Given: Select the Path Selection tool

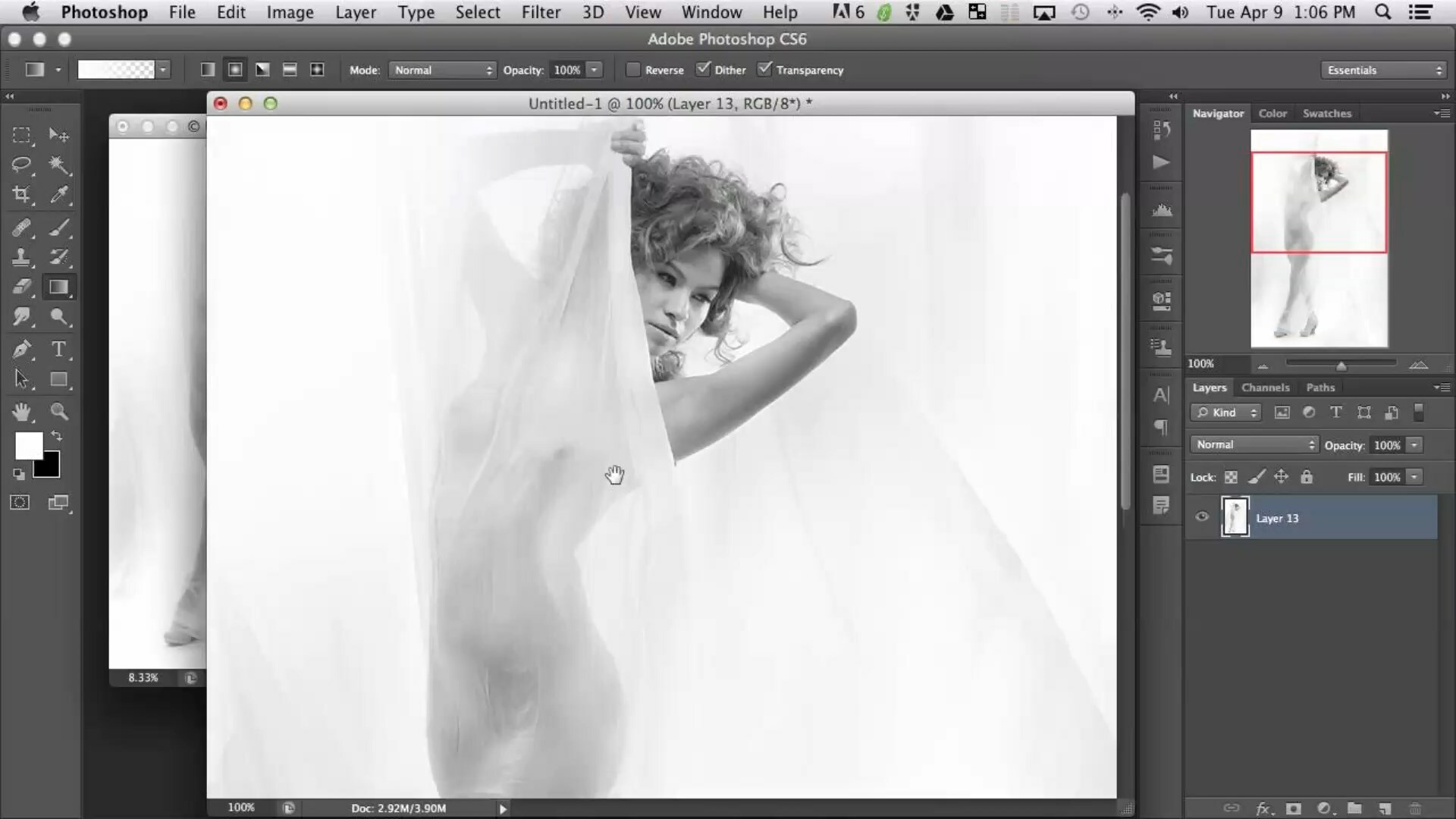Looking at the screenshot, I should pos(21,379).
